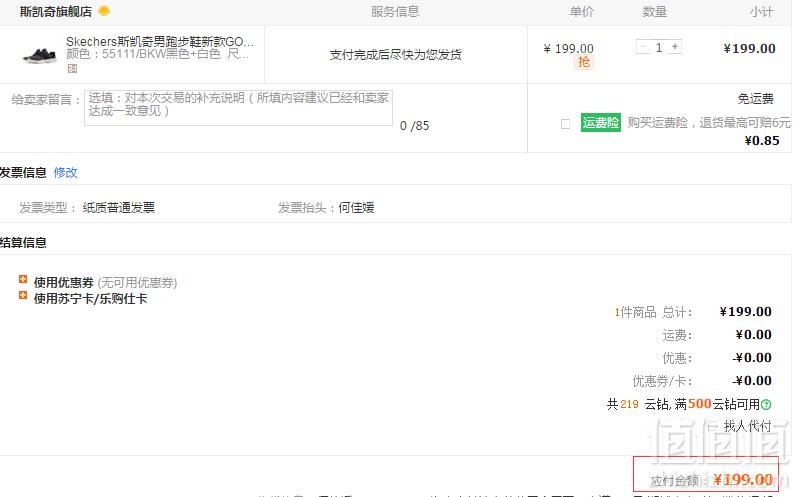The width and height of the screenshot is (798, 497).
Task: Increase quantity with the plus button
Action: coord(675,47)
